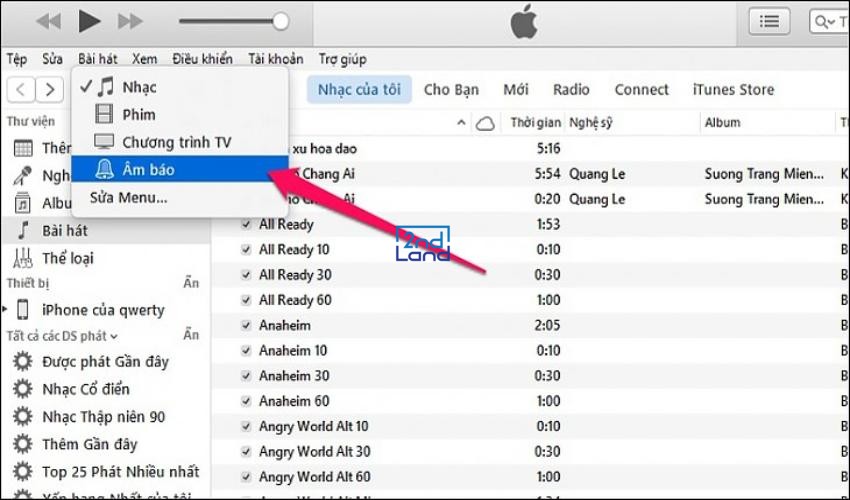Viewport: 850px width, 500px height.
Task: Open Thêm Gần đây playlist
Action: click(x=89, y=444)
